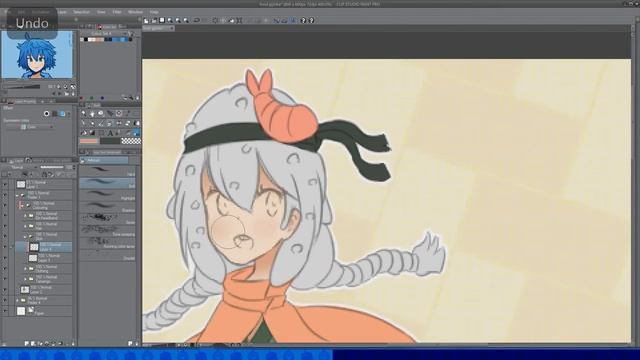
Task: Open the Filter menu
Action: click(x=117, y=12)
